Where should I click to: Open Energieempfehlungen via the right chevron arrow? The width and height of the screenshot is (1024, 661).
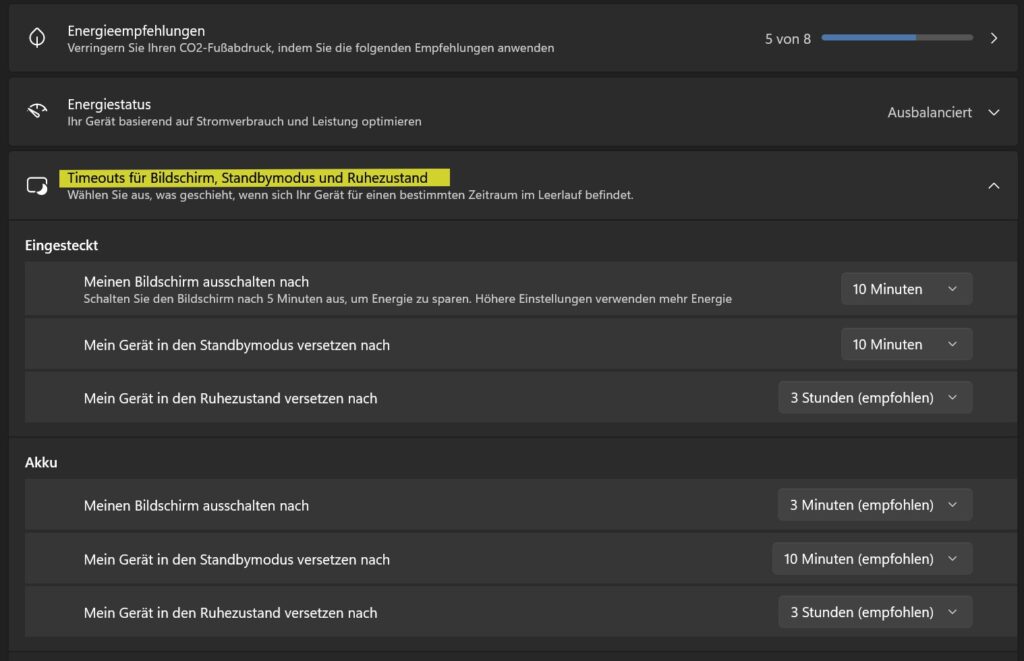pos(993,39)
